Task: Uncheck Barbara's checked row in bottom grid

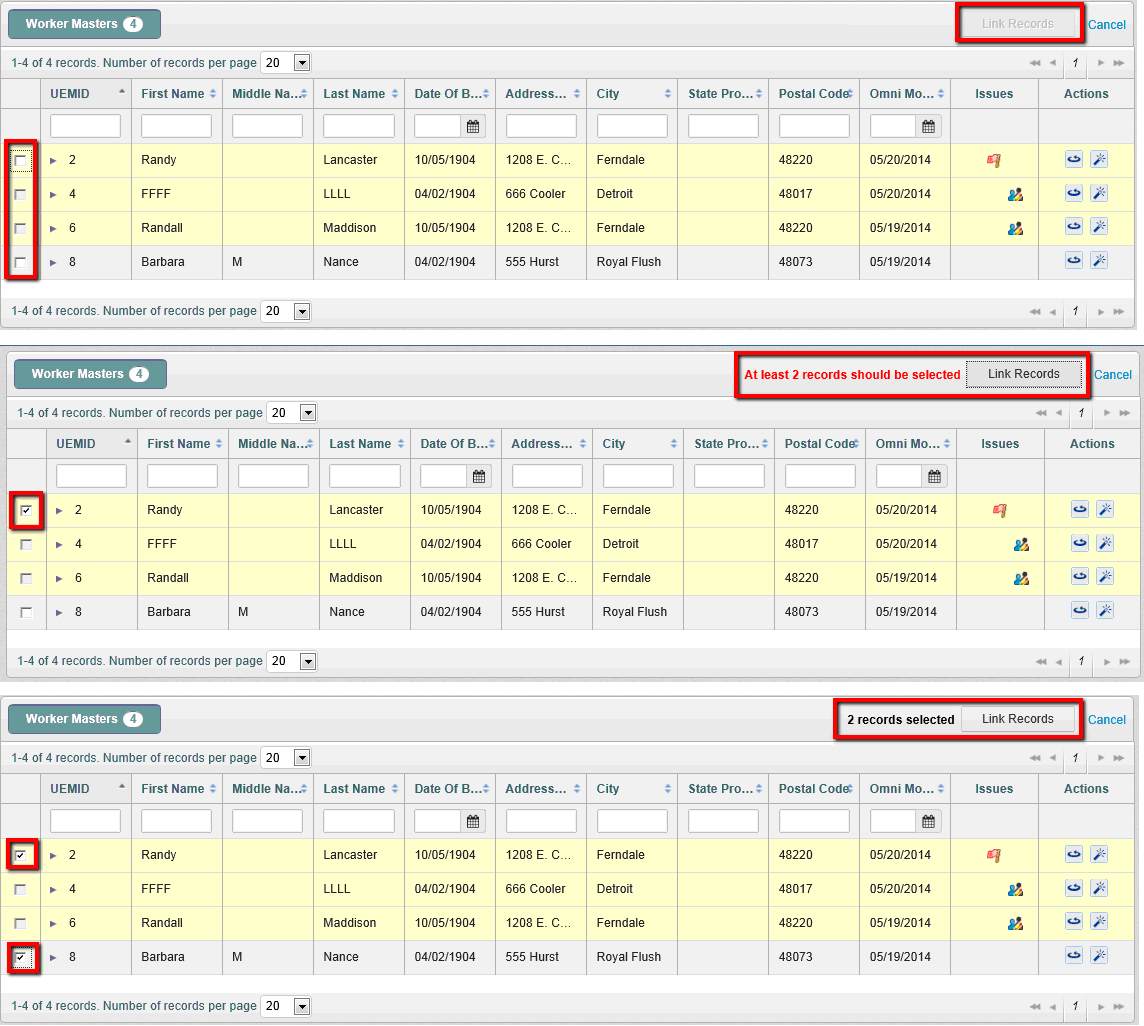Action: pos(20,957)
